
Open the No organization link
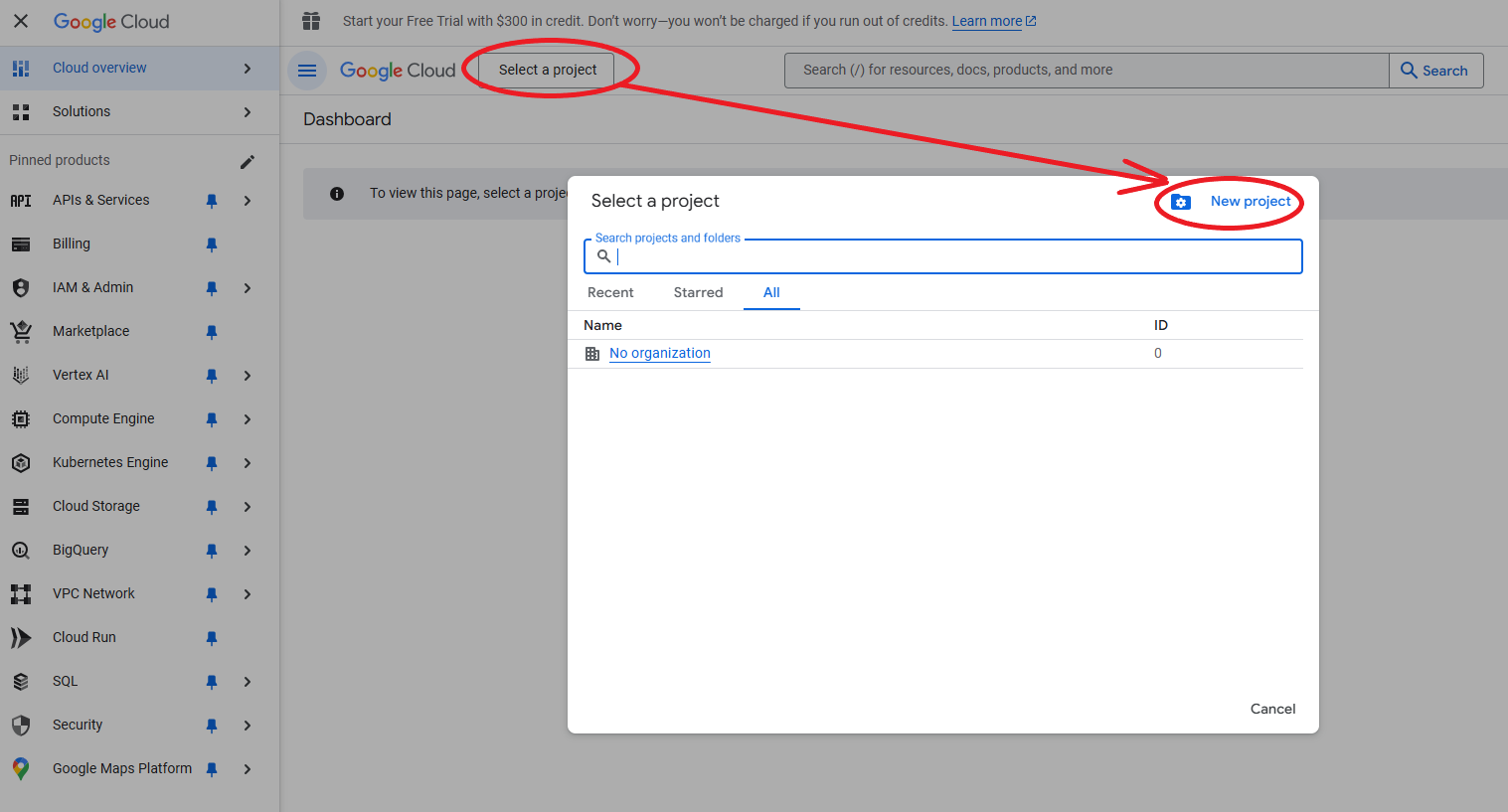pyautogui.click(x=660, y=354)
